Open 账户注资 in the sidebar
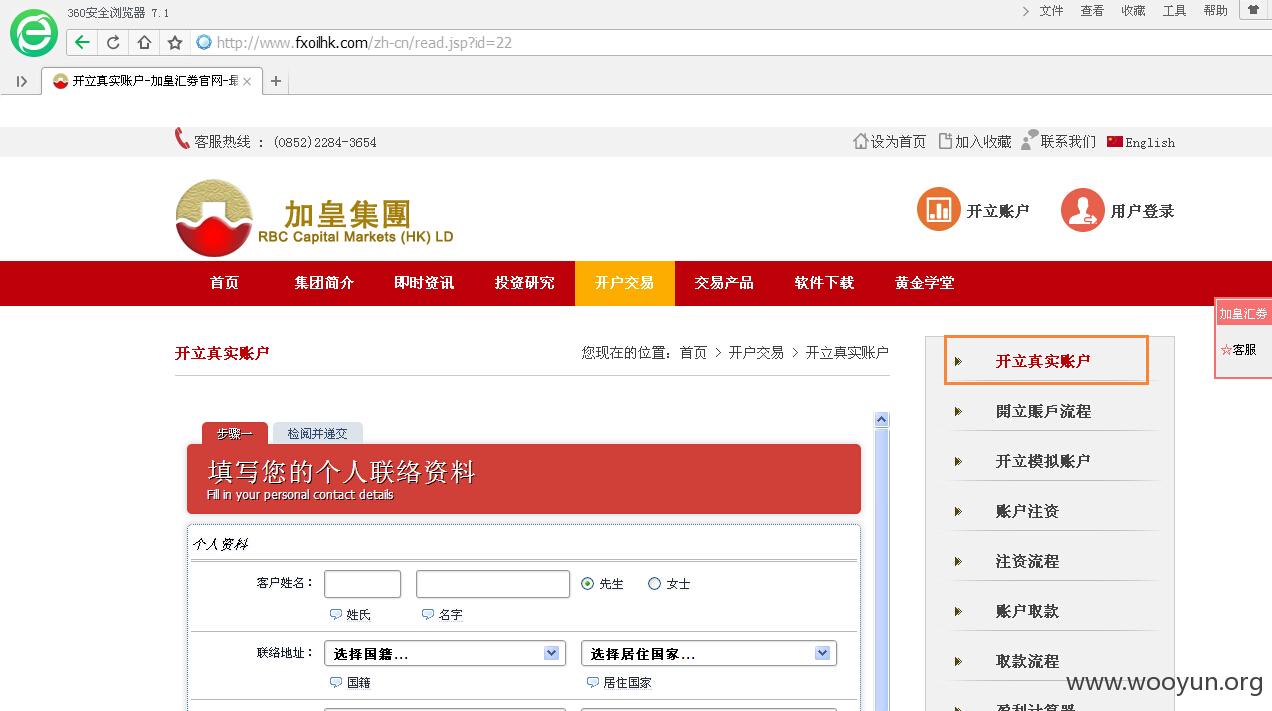 [1027, 511]
